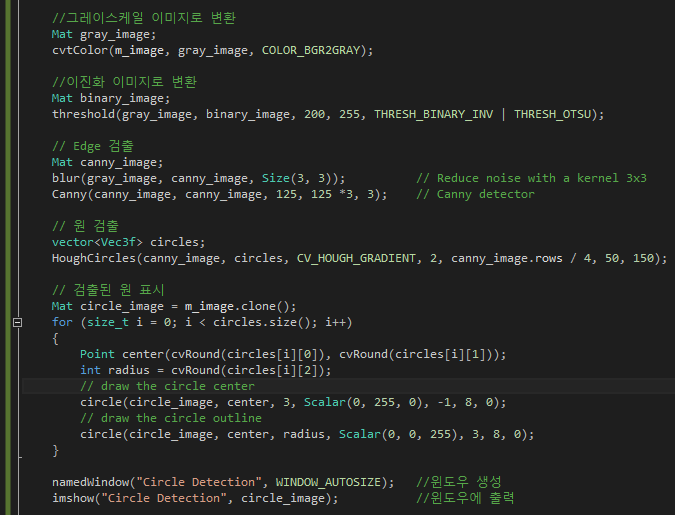
Task: Click the comment '//이진화 이미지로 변환'
Action: point(124,82)
